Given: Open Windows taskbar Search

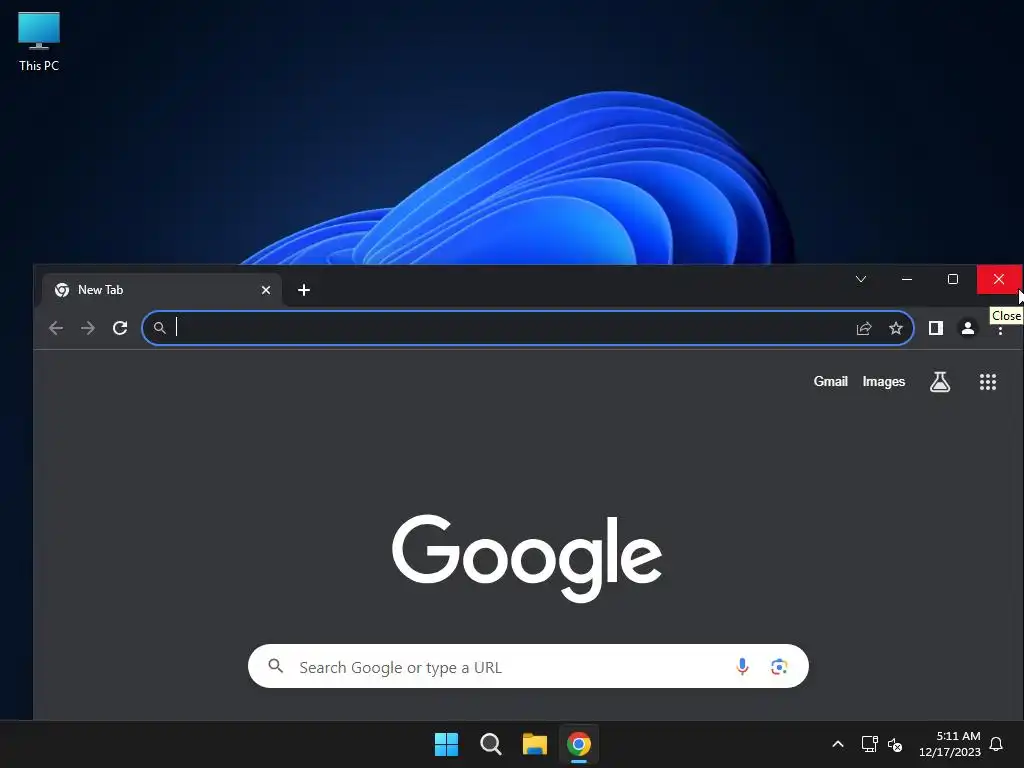Looking at the screenshot, I should click(x=490, y=744).
